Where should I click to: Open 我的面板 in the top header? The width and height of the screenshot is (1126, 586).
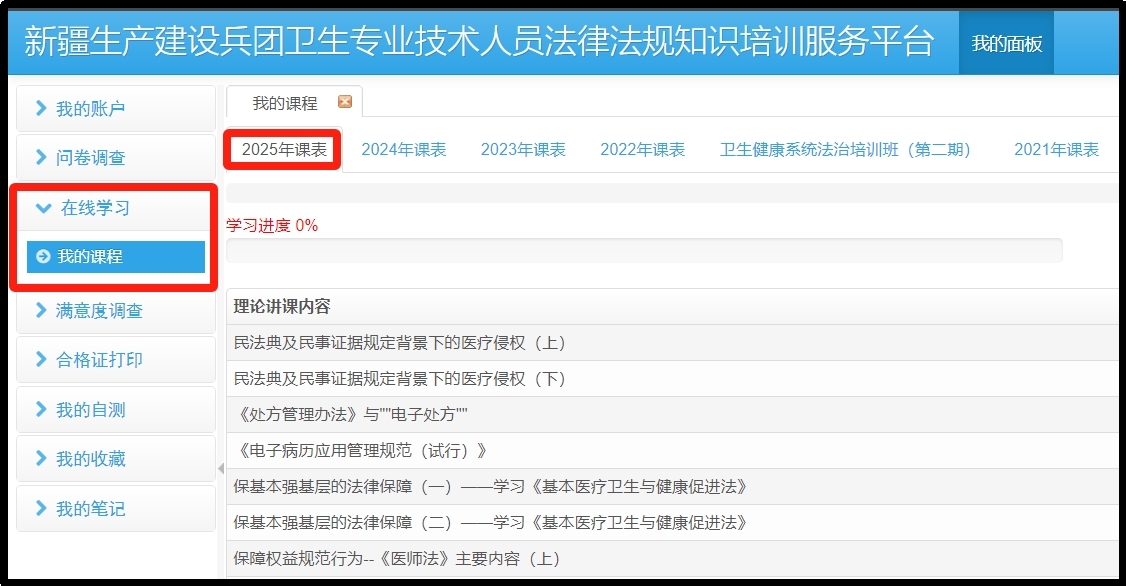1006,43
